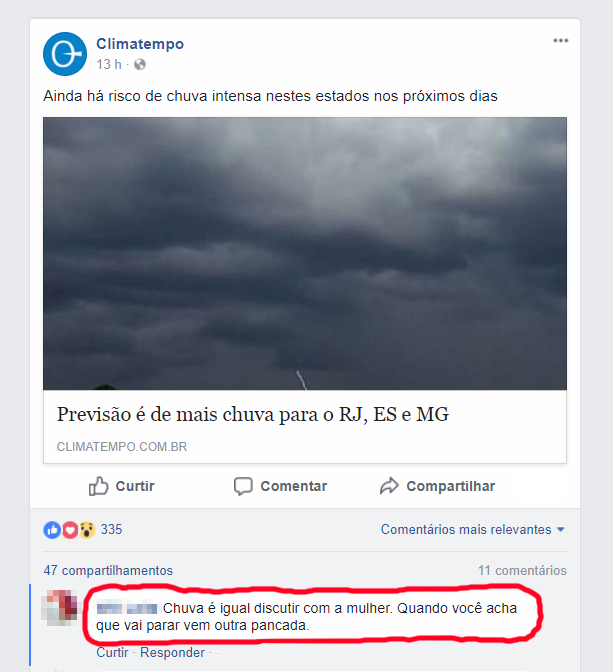
Task: Click Responder under the circled comment
Action: (x=172, y=652)
